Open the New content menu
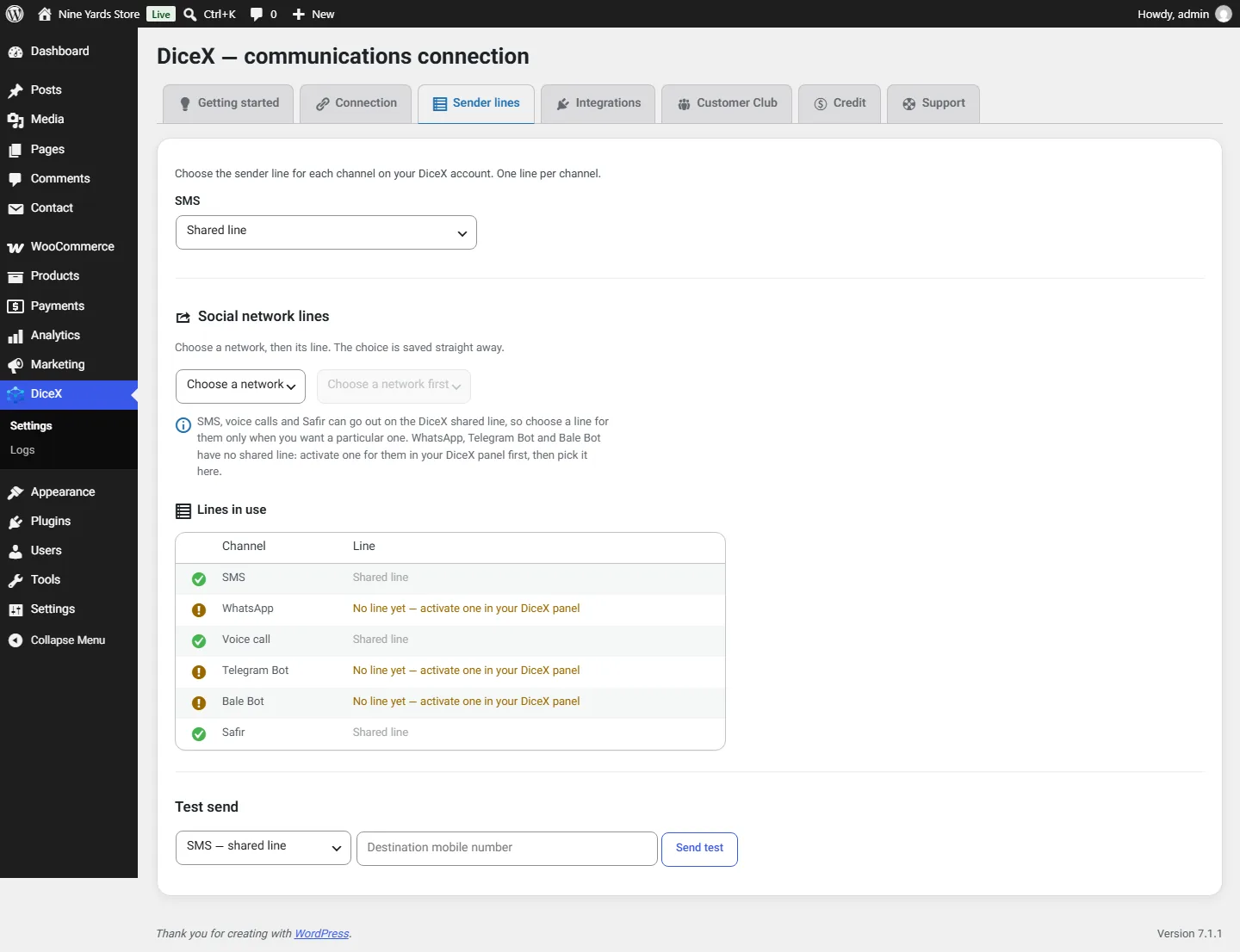This screenshot has width=1240, height=952. [x=313, y=14]
